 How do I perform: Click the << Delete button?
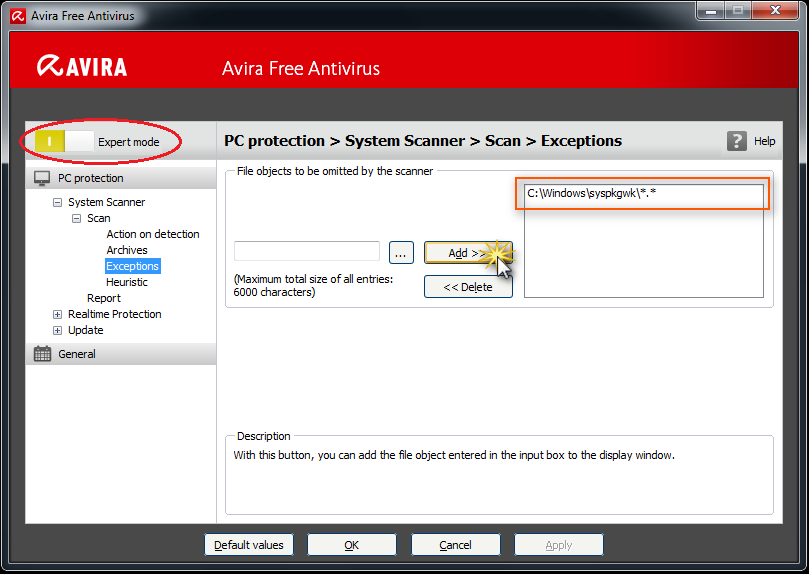click(x=468, y=287)
